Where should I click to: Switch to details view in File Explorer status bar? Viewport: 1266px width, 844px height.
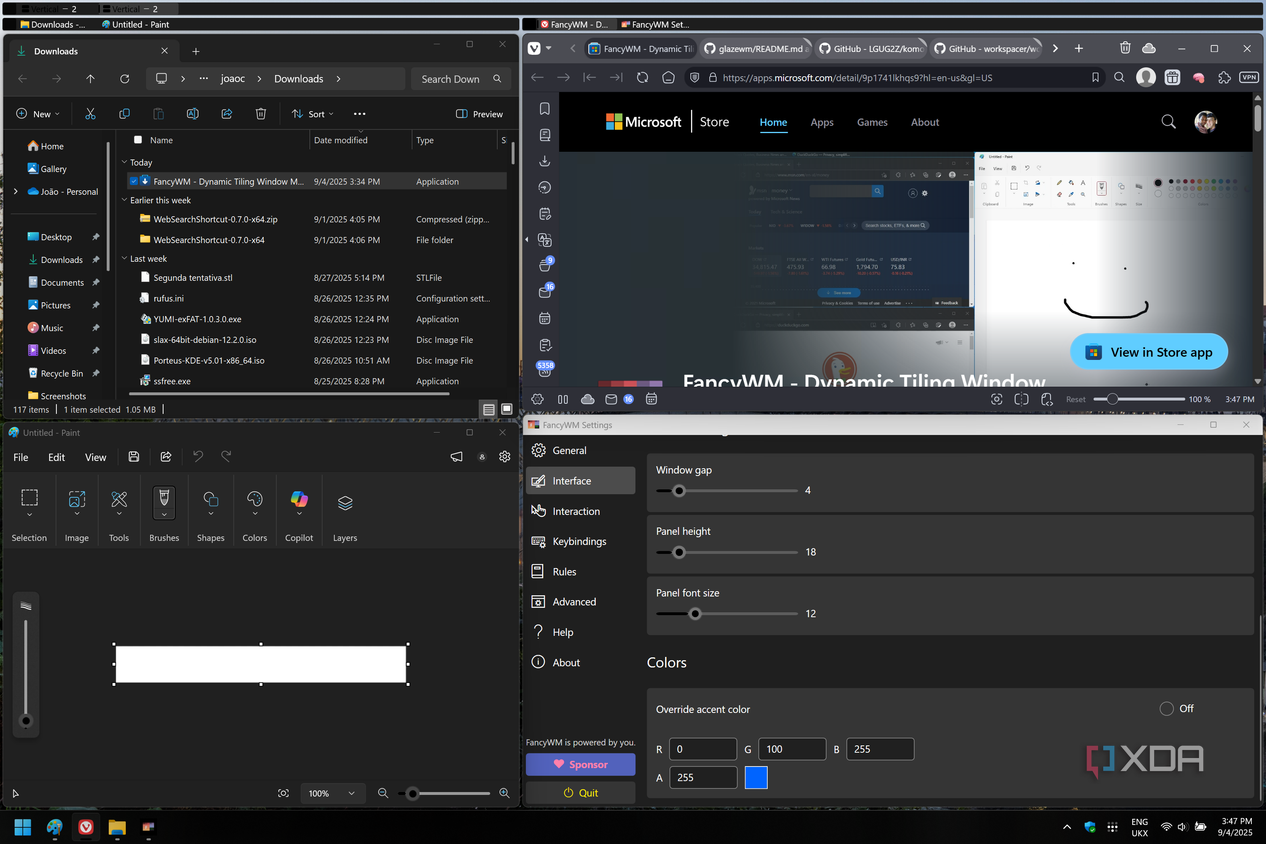point(488,409)
